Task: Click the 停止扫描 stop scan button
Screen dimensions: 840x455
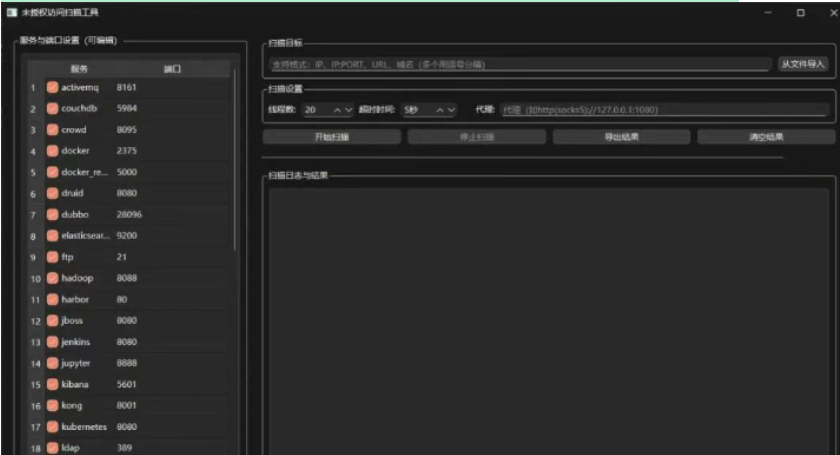Action: coord(477,137)
